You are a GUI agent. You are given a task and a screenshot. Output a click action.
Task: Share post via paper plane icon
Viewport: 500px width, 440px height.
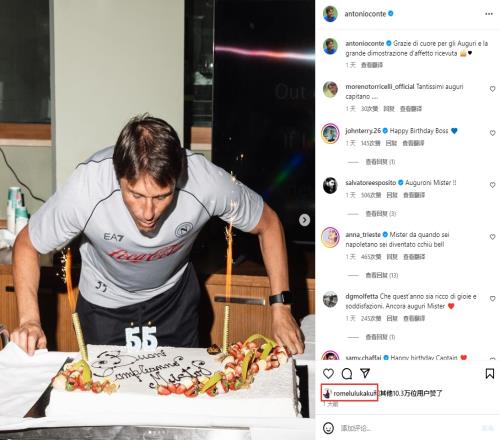pyautogui.click(x=365, y=373)
